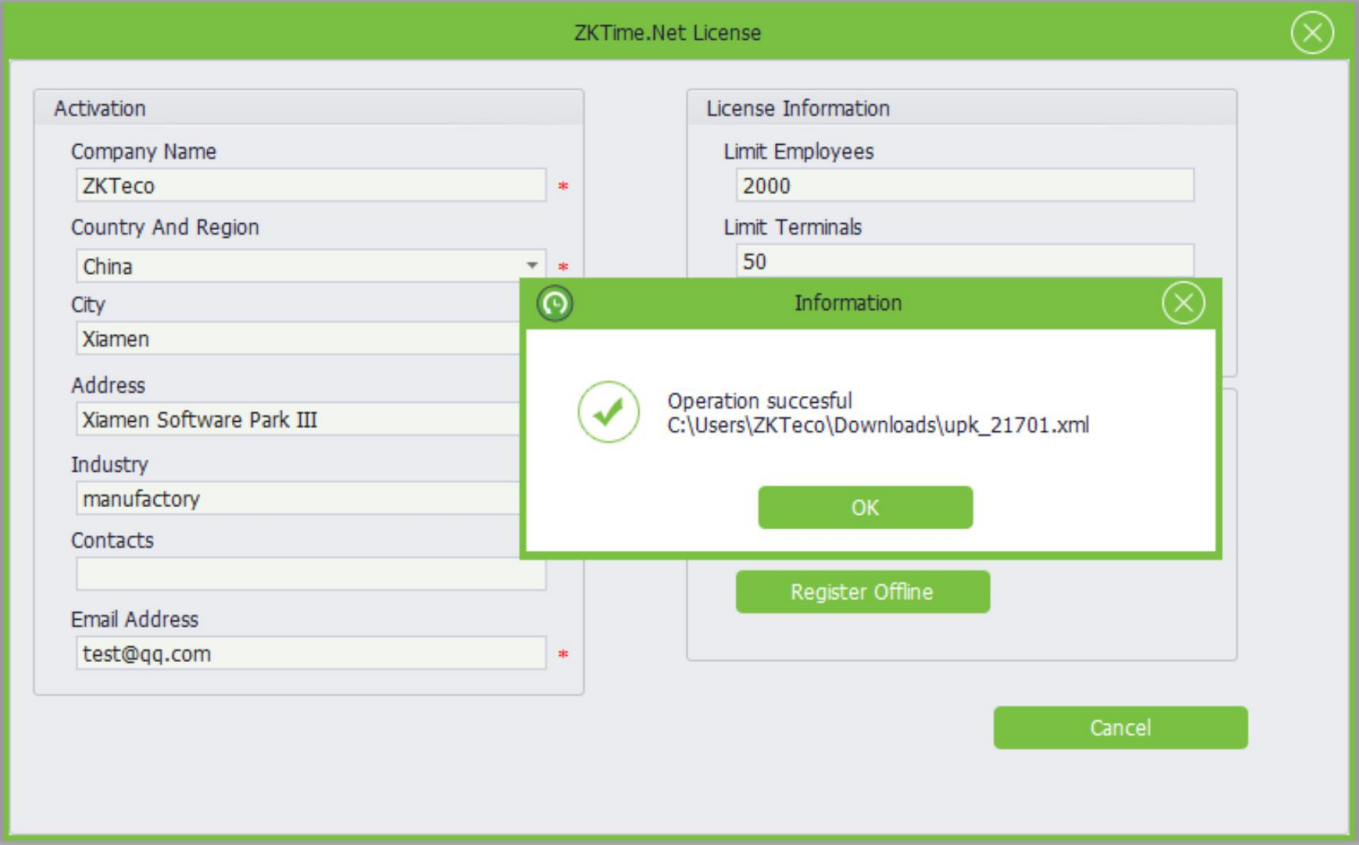Image resolution: width=1359 pixels, height=845 pixels.
Task: Click into the Industry field showing manufactory
Action: point(296,498)
